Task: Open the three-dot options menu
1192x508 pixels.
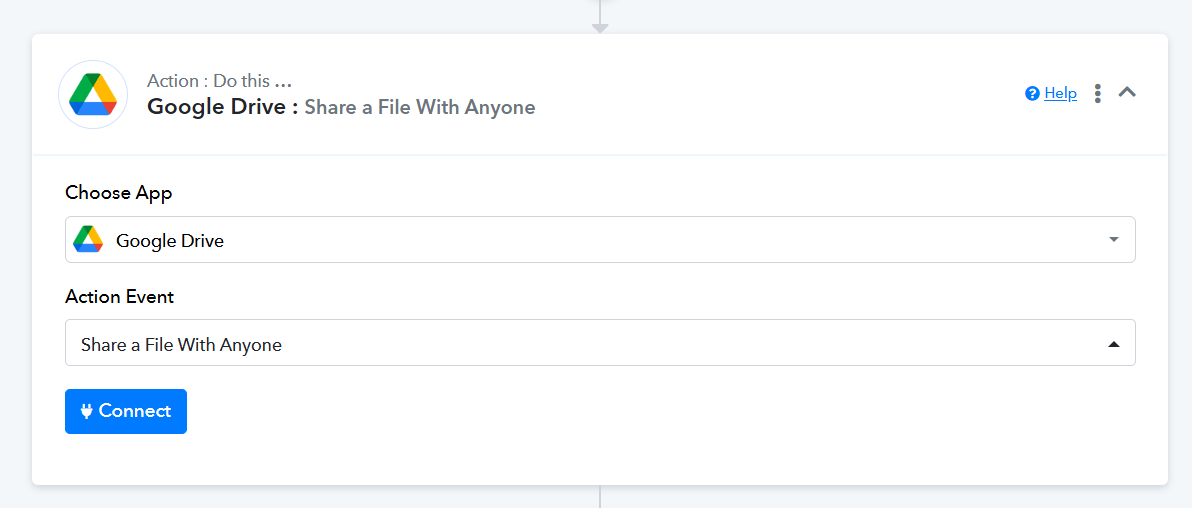Action: pos(1097,93)
